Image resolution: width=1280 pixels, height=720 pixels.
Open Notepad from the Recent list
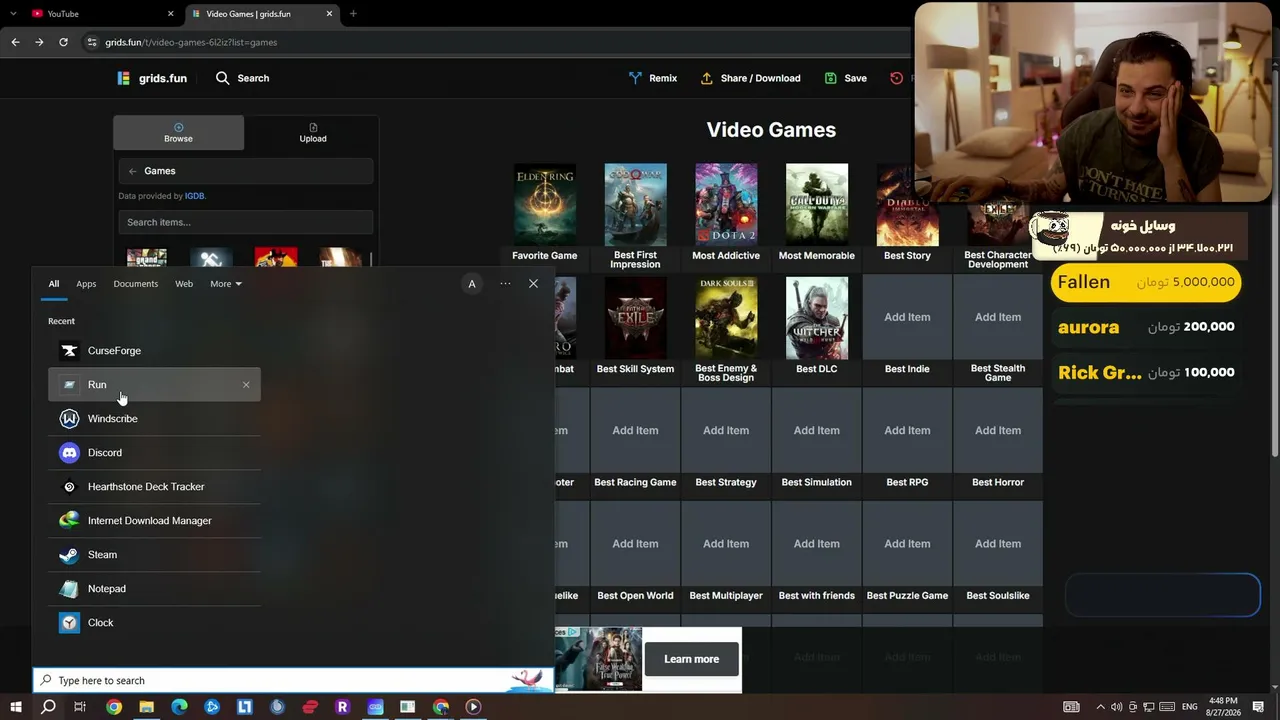[x=154, y=589]
